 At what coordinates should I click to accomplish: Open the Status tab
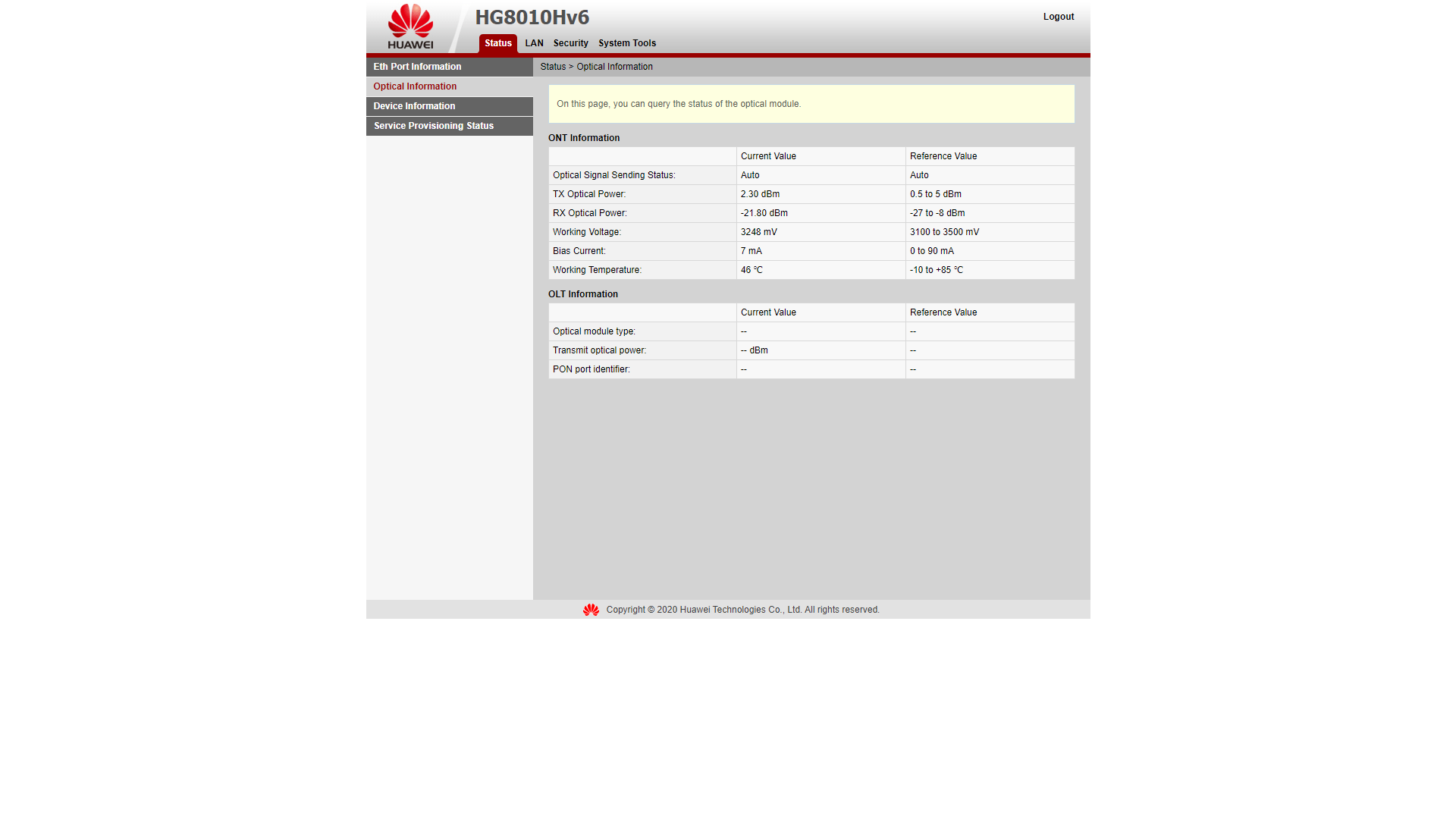coord(498,43)
